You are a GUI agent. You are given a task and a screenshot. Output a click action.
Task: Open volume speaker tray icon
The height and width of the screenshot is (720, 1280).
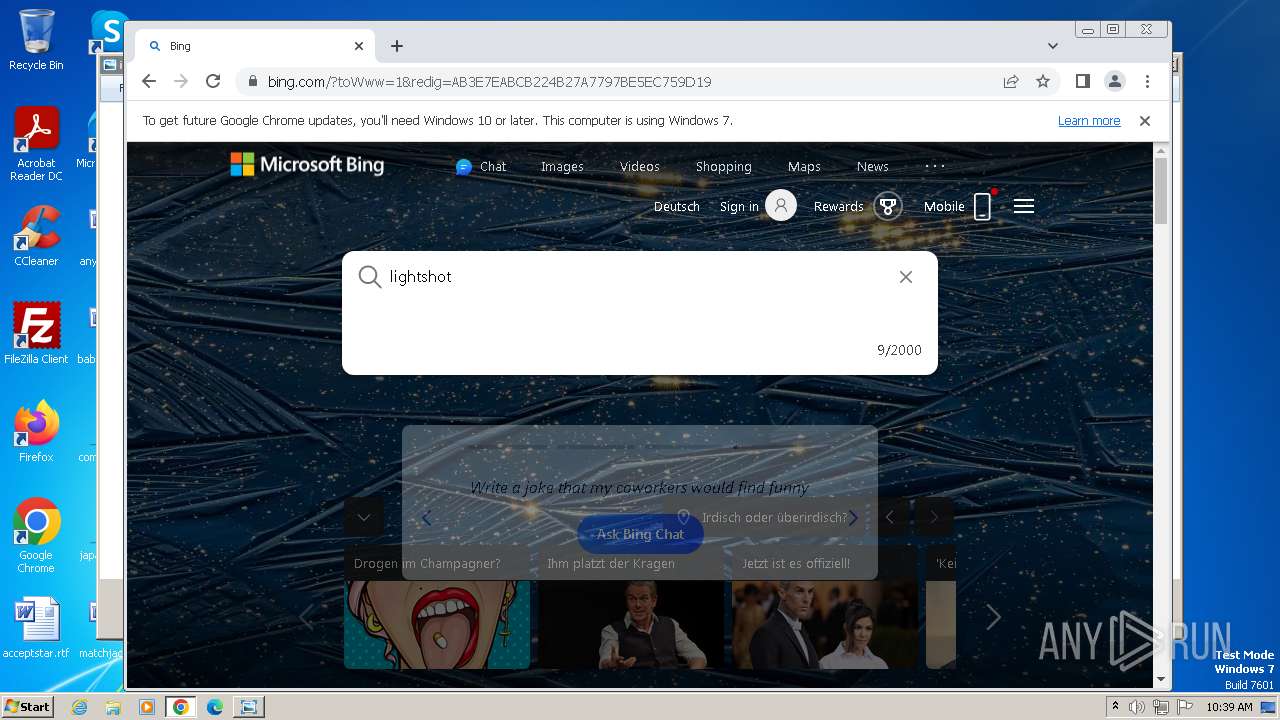1137,707
